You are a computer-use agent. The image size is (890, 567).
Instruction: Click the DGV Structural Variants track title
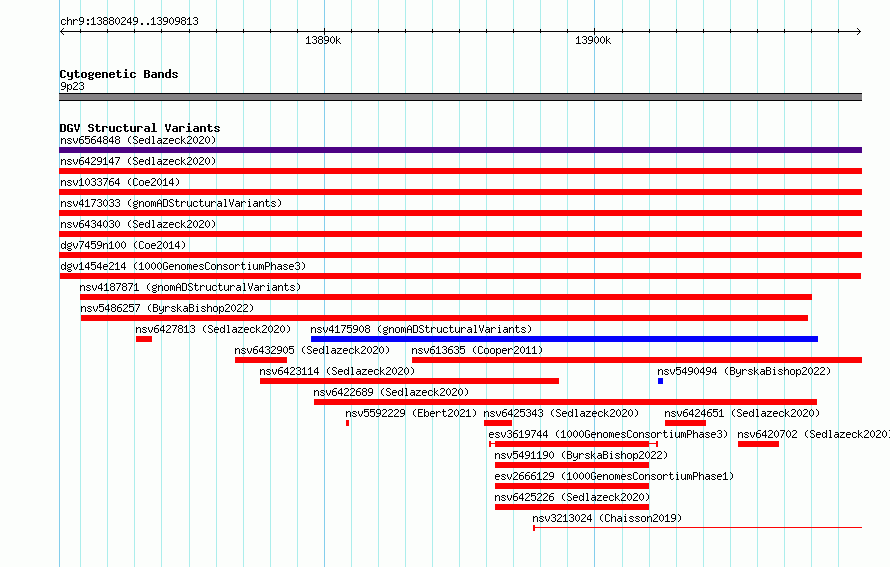(x=140, y=128)
